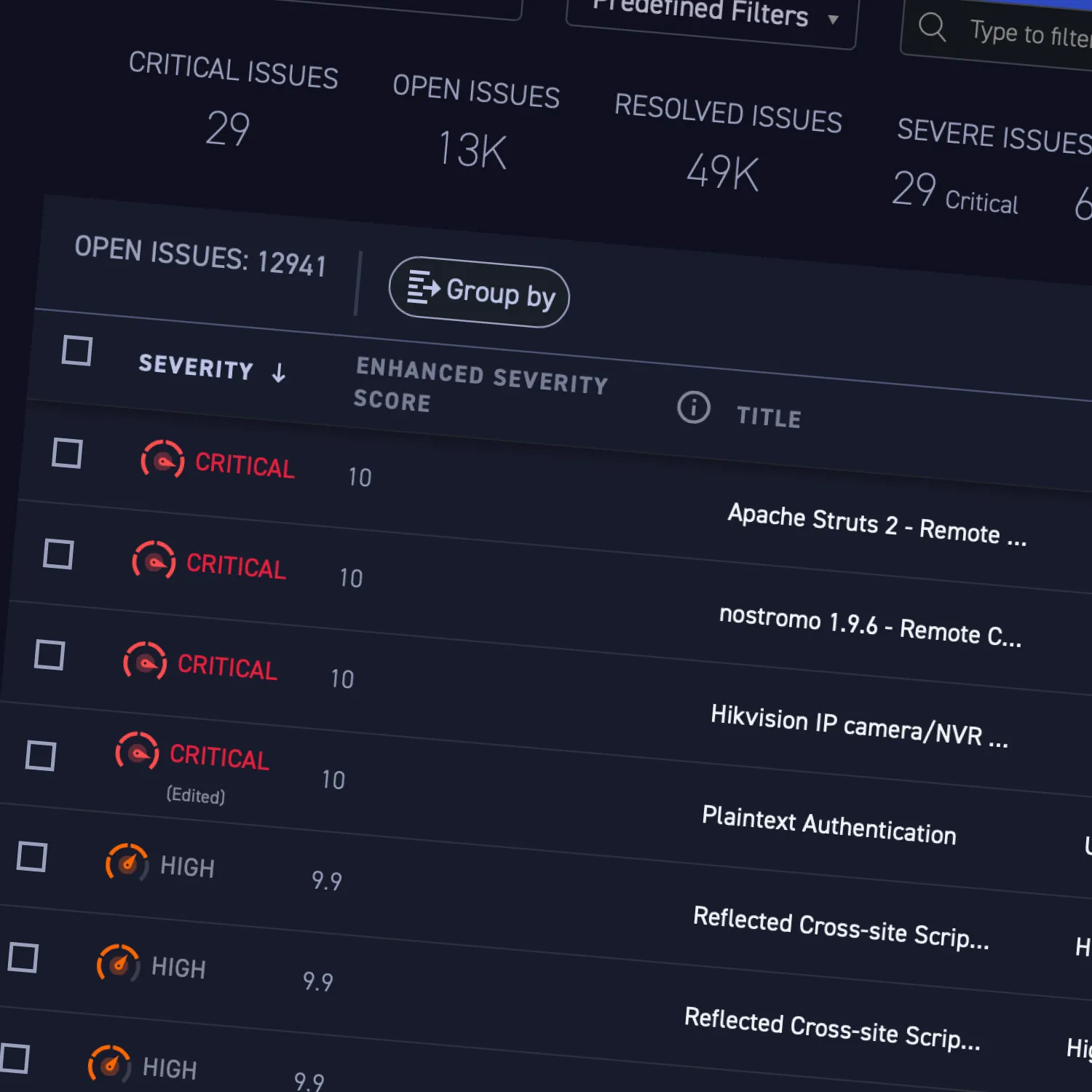Screen dimensions: 1092x1092
Task: Check the nostromo 1.9.6 row checkbox
Action: [x=58, y=554]
